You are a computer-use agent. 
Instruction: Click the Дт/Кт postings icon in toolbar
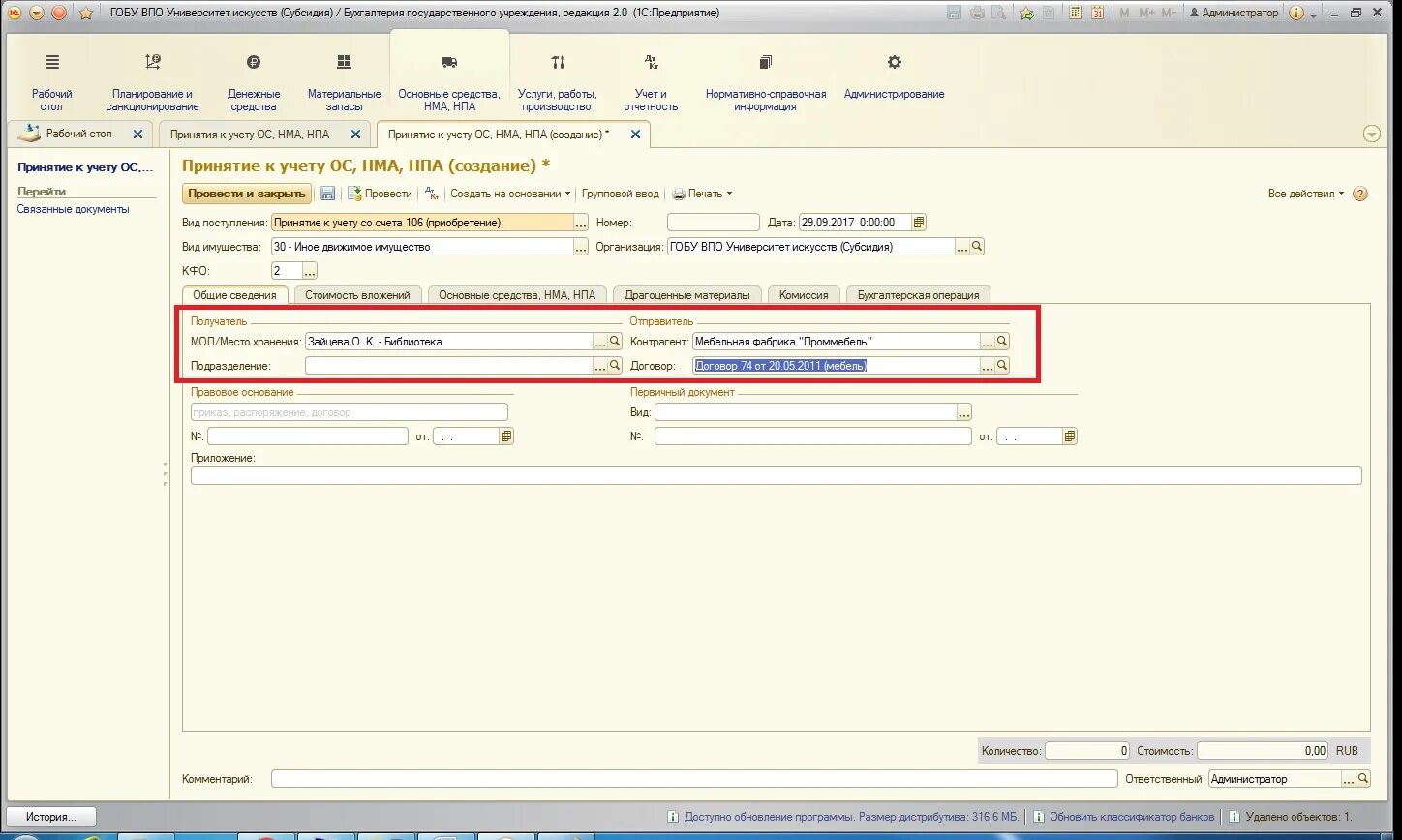pyautogui.click(x=432, y=194)
